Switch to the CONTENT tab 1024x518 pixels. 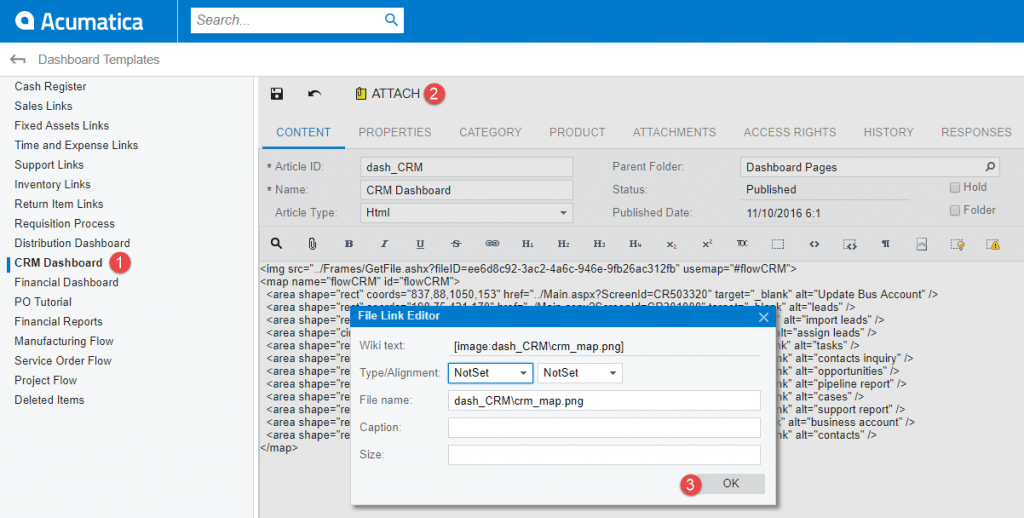tap(304, 133)
